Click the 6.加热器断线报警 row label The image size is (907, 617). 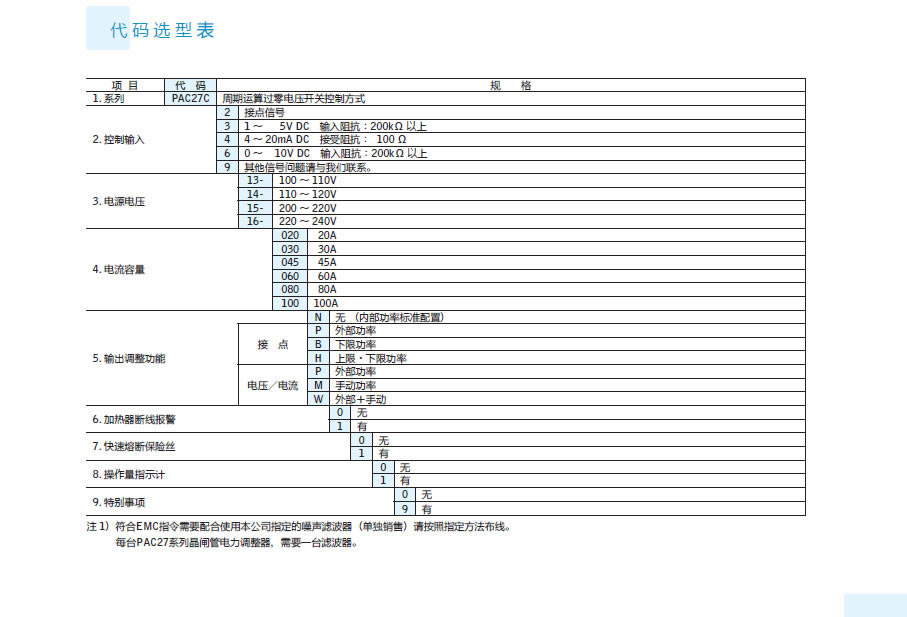pos(134,419)
